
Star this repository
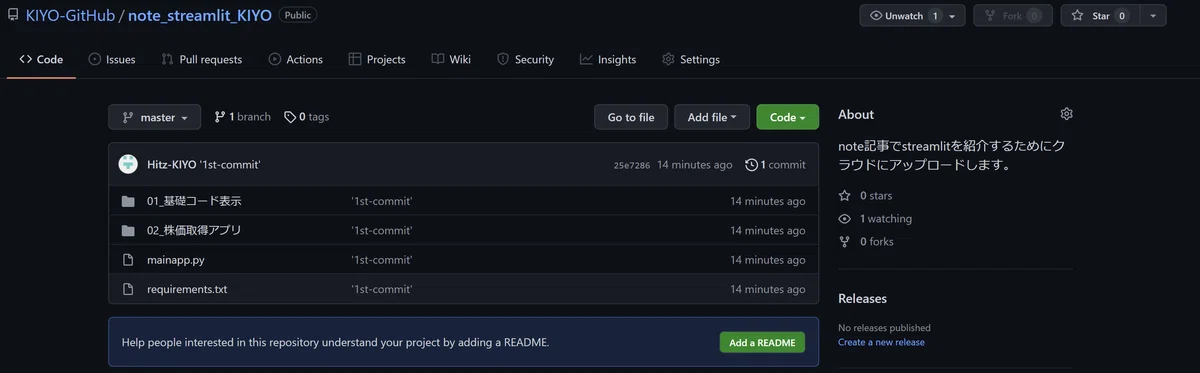1100,16
